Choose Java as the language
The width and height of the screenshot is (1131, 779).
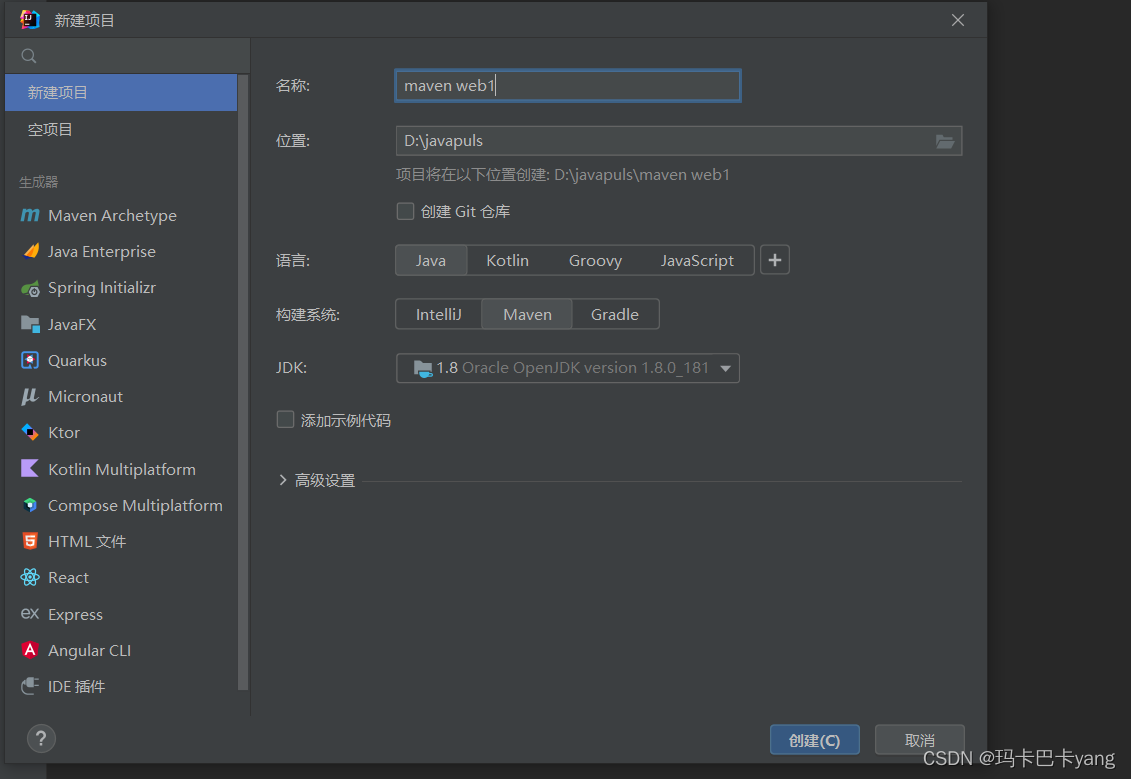(431, 260)
